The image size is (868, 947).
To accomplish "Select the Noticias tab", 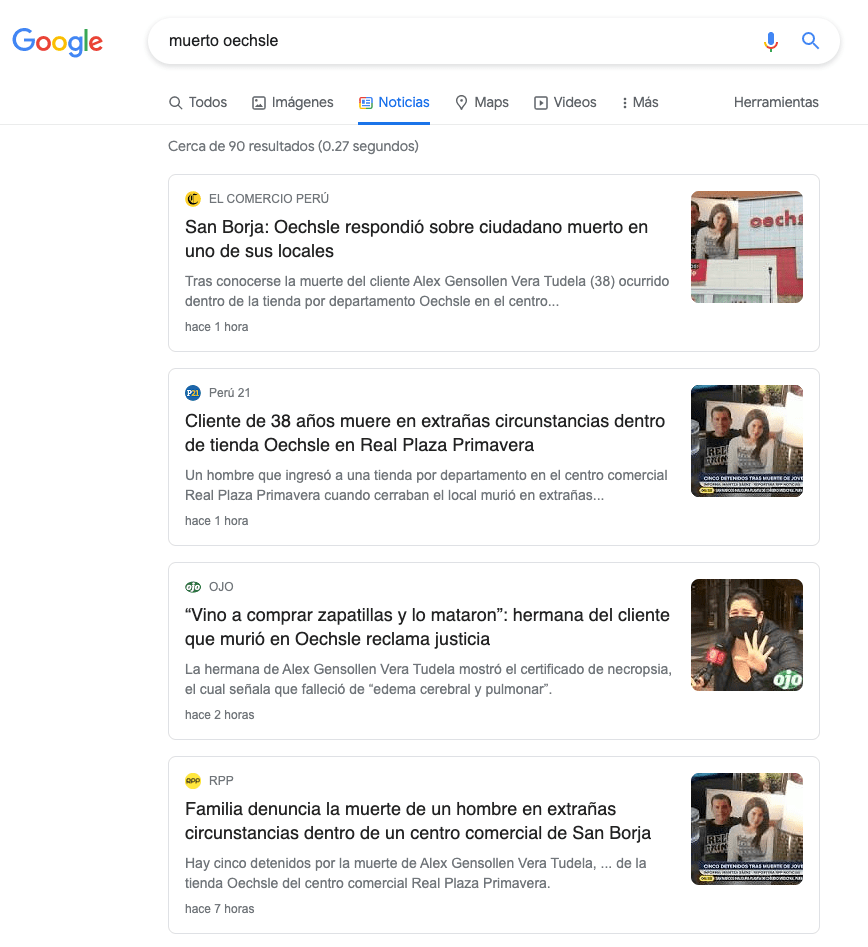I will coord(394,102).
